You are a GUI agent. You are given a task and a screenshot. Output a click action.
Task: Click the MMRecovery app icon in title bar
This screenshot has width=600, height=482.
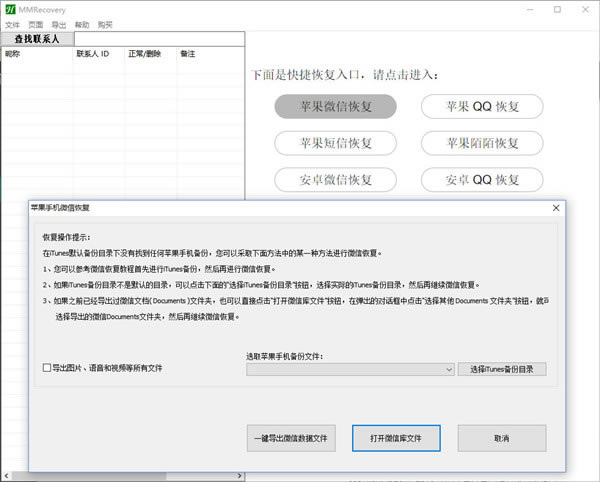click(9, 9)
